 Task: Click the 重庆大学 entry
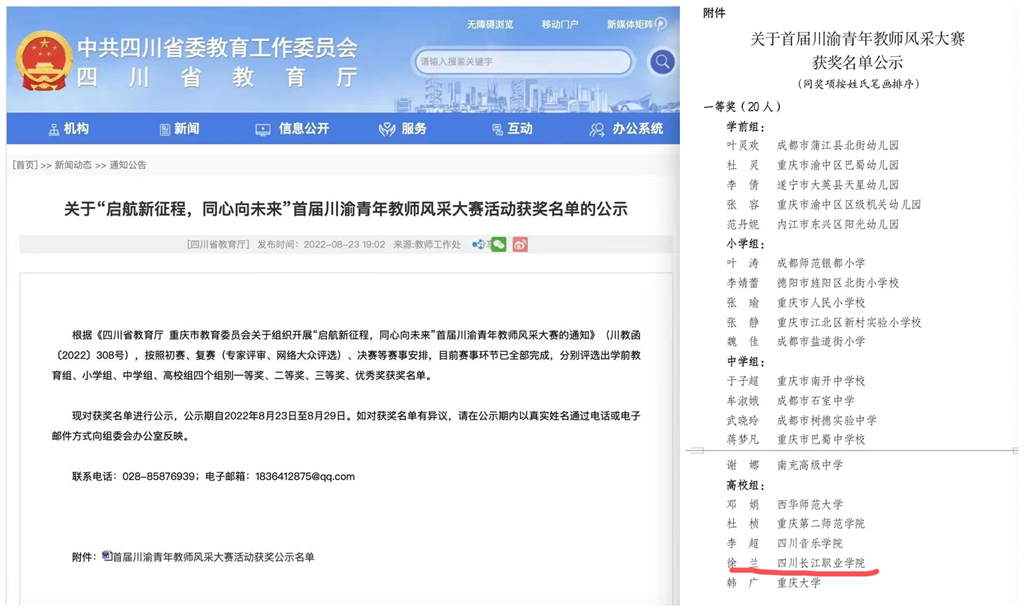(799, 583)
